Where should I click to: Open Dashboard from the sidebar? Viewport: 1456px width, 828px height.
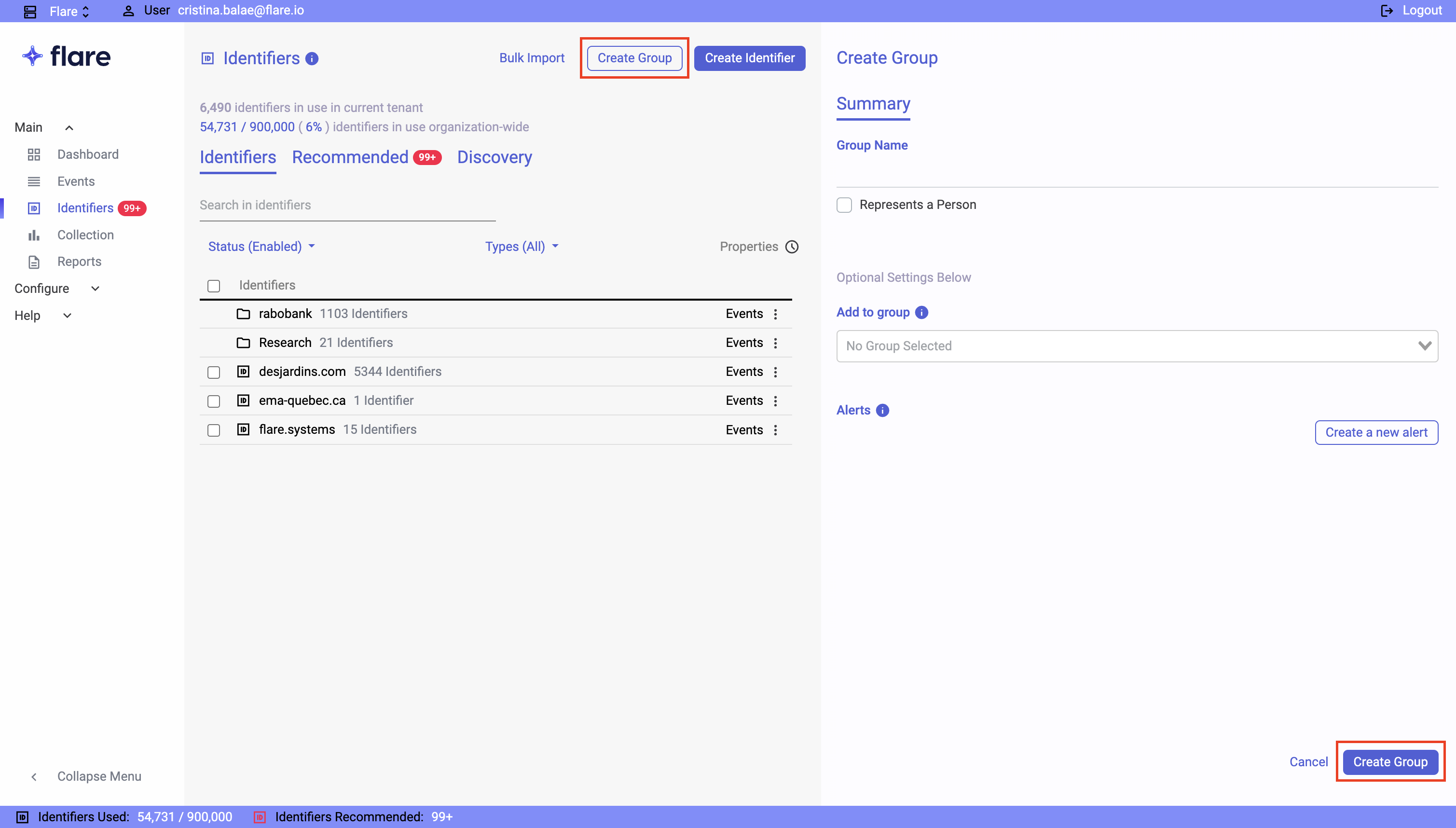[x=87, y=154]
